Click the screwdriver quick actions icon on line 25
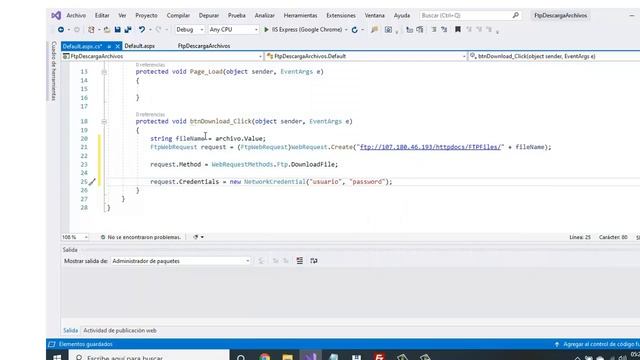Image resolution: width=640 pixels, height=360 pixels. pyautogui.click(x=92, y=182)
